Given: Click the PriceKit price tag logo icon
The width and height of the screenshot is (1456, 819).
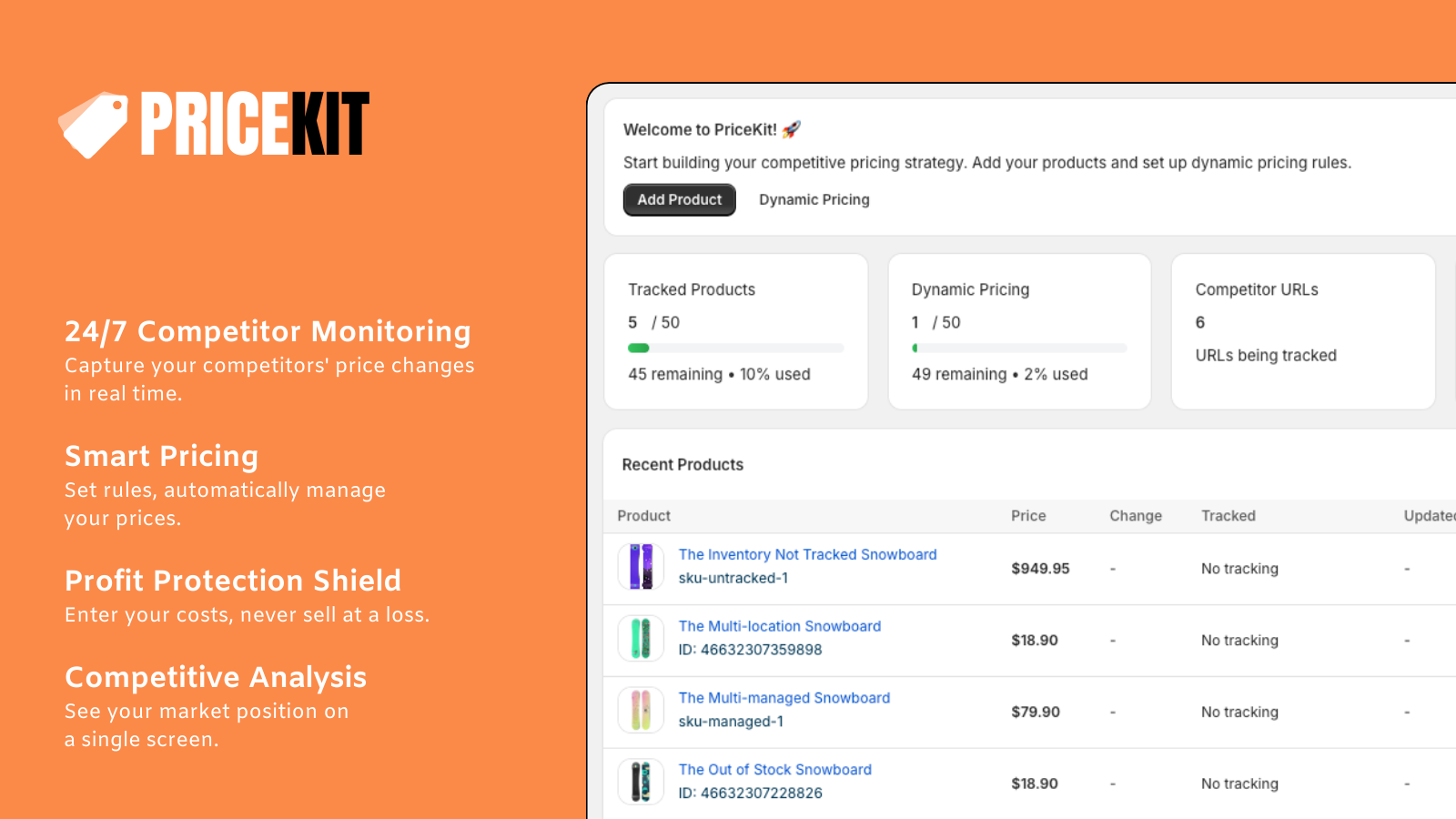Looking at the screenshot, I should point(94,125).
